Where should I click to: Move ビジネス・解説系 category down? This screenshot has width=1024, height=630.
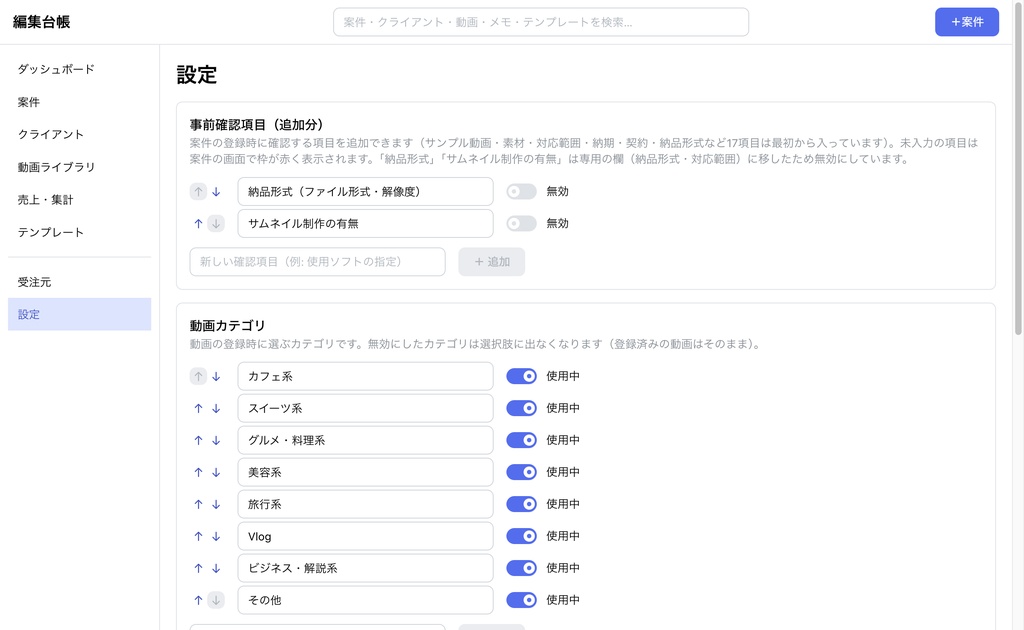pyautogui.click(x=216, y=568)
